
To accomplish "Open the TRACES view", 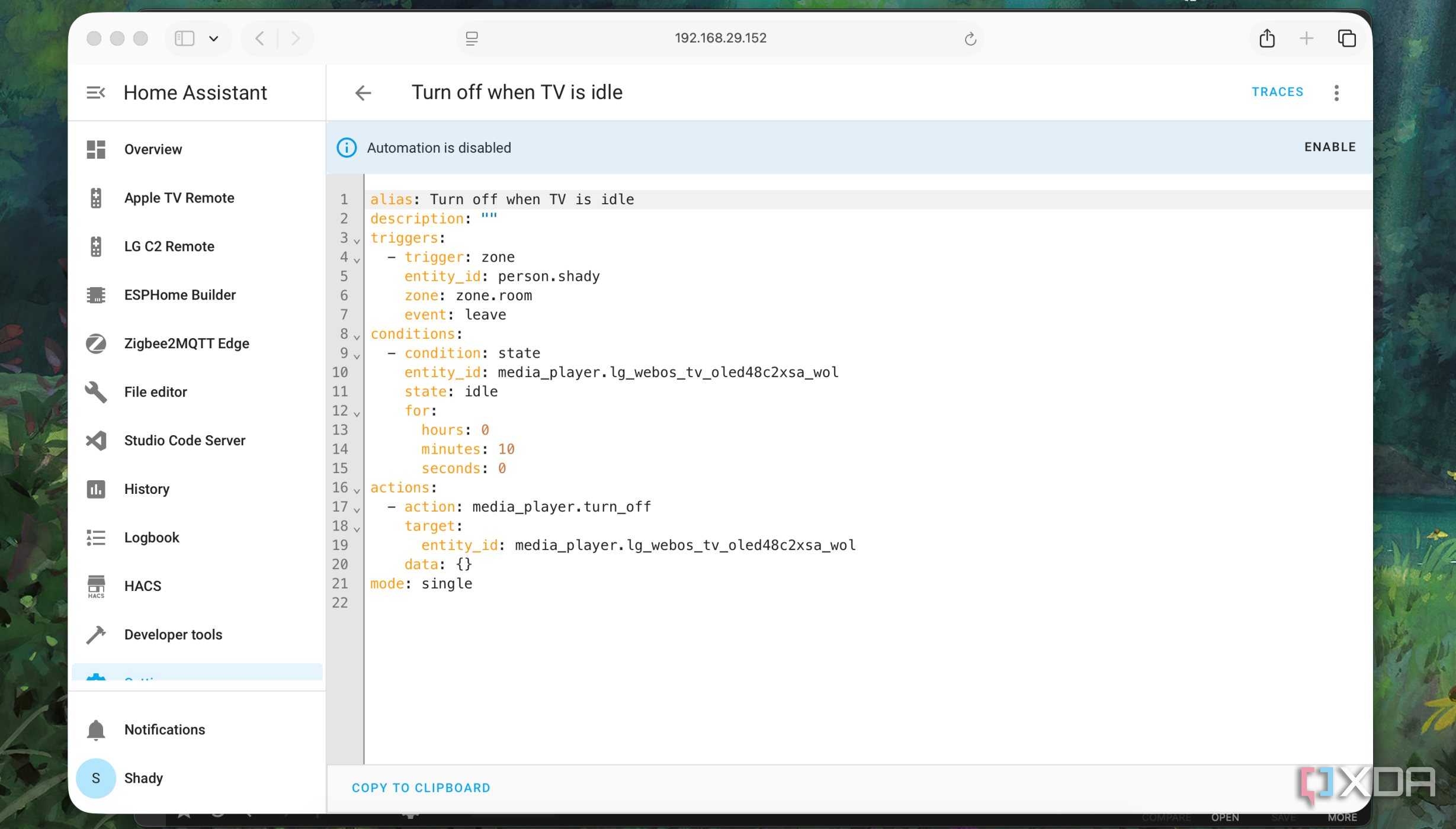I will tap(1277, 92).
